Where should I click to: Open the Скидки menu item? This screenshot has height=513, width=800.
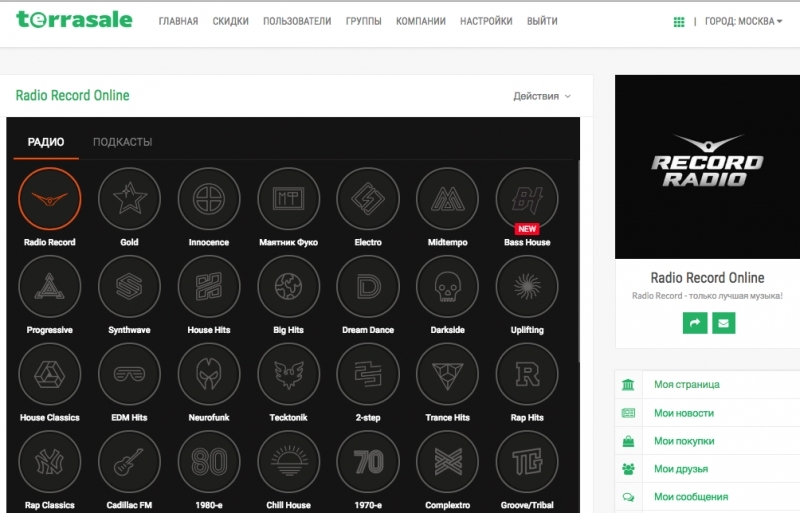(x=230, y=21)
